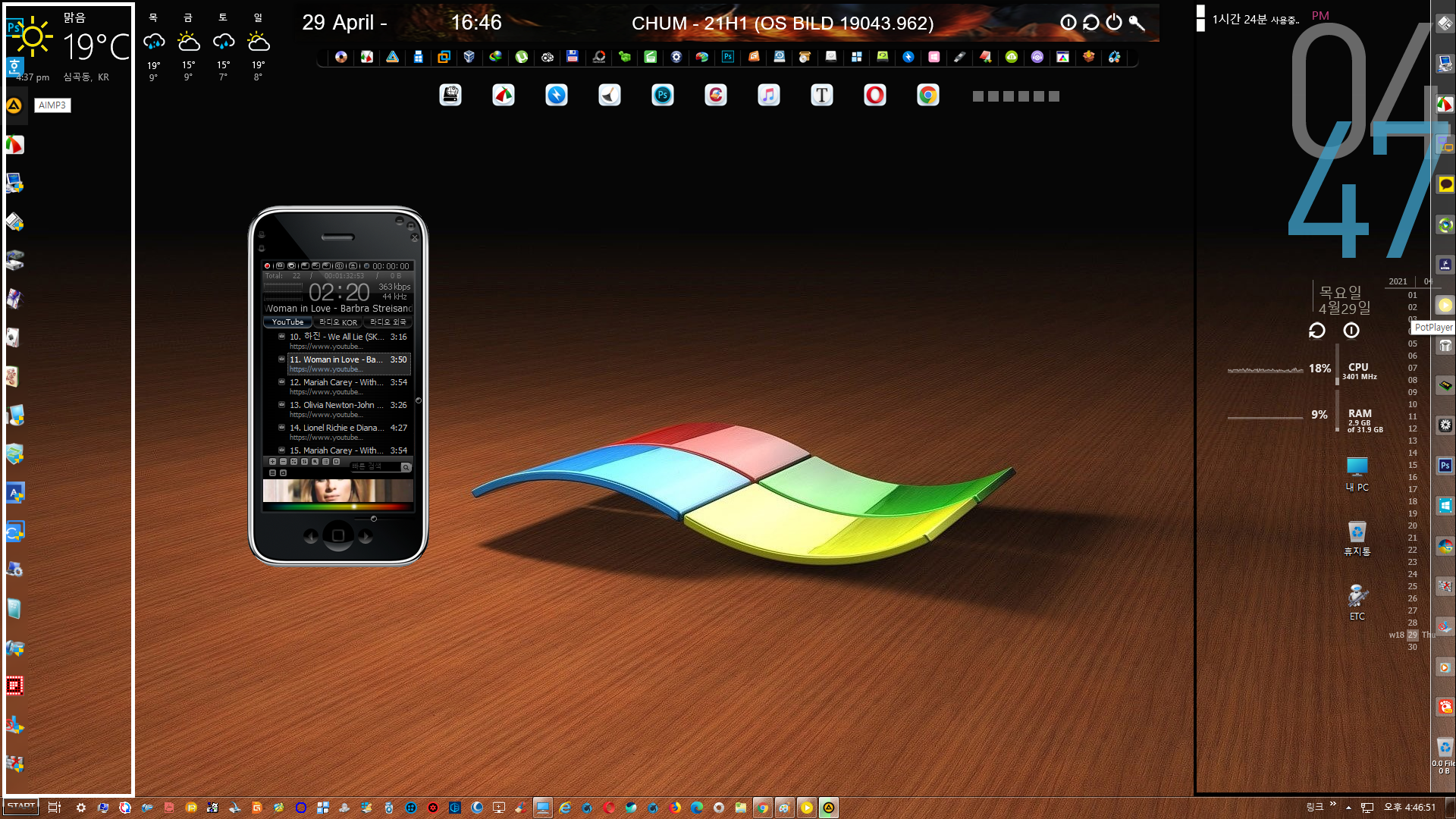Click next track button on phone skin

pos(366,536)
